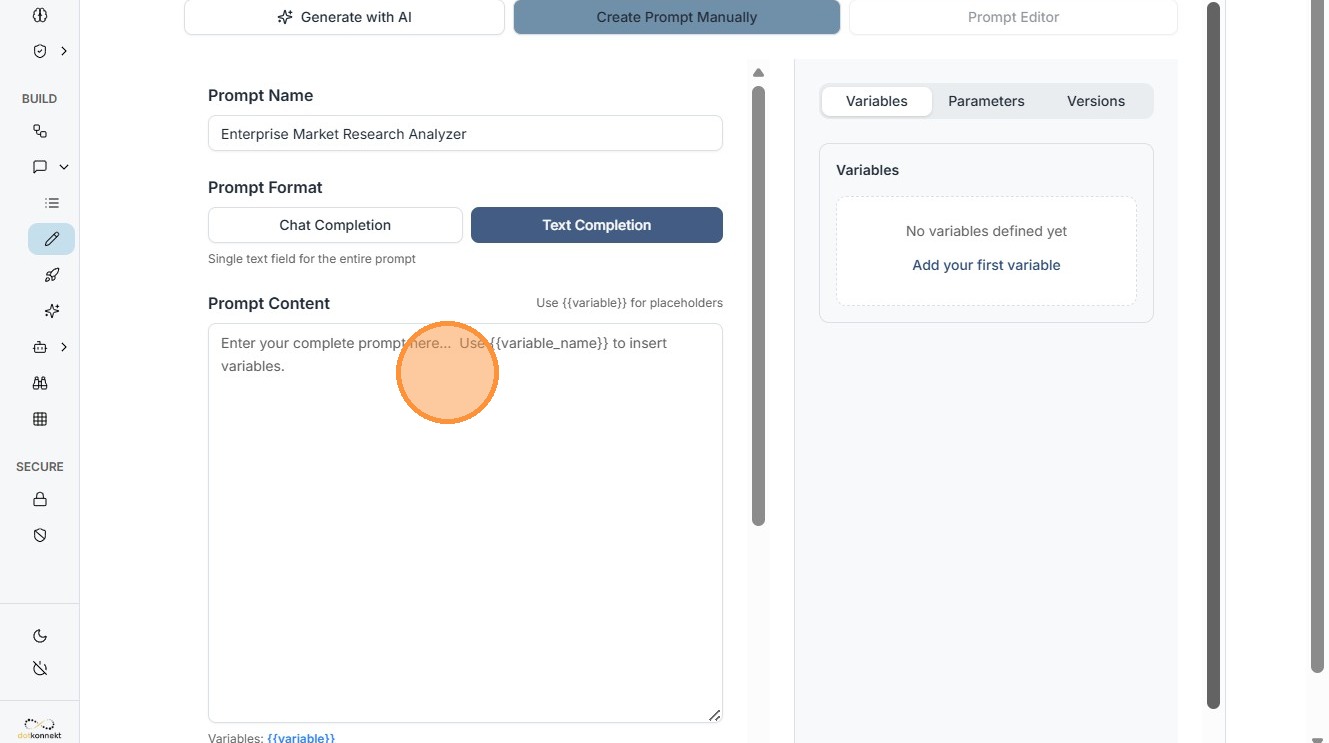Open the binoculars icon in sidebar
Image resolution: width=1329 pixels, height=743 pixels.
pyautogui.click(x=40, y=383)
